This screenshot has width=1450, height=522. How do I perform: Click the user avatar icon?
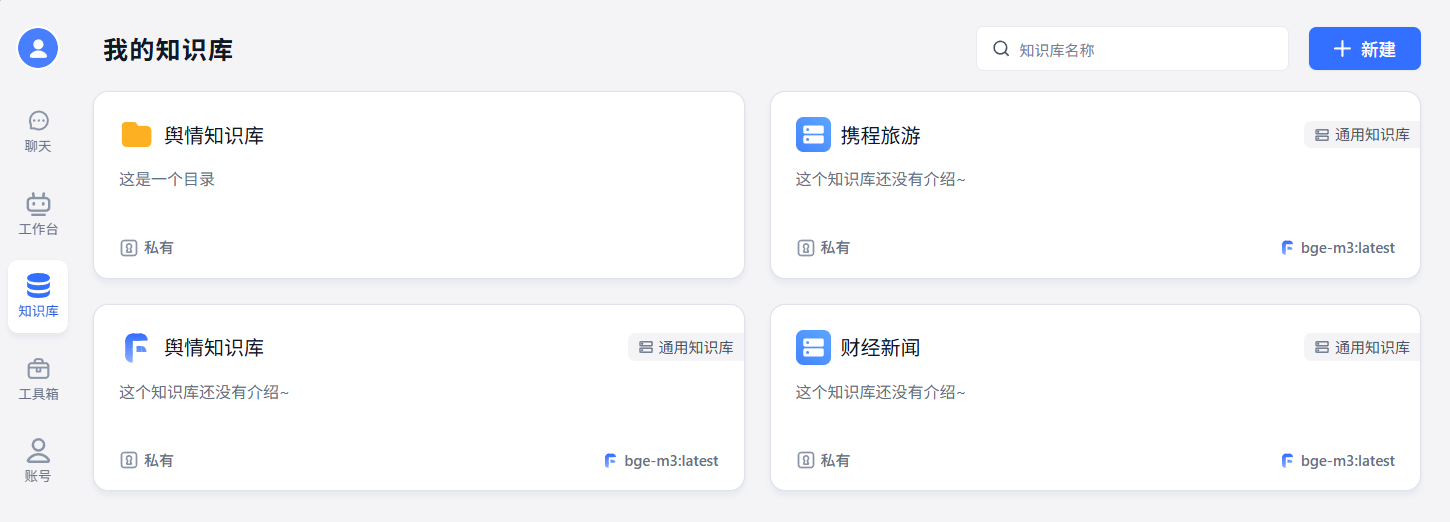point(38,48)
